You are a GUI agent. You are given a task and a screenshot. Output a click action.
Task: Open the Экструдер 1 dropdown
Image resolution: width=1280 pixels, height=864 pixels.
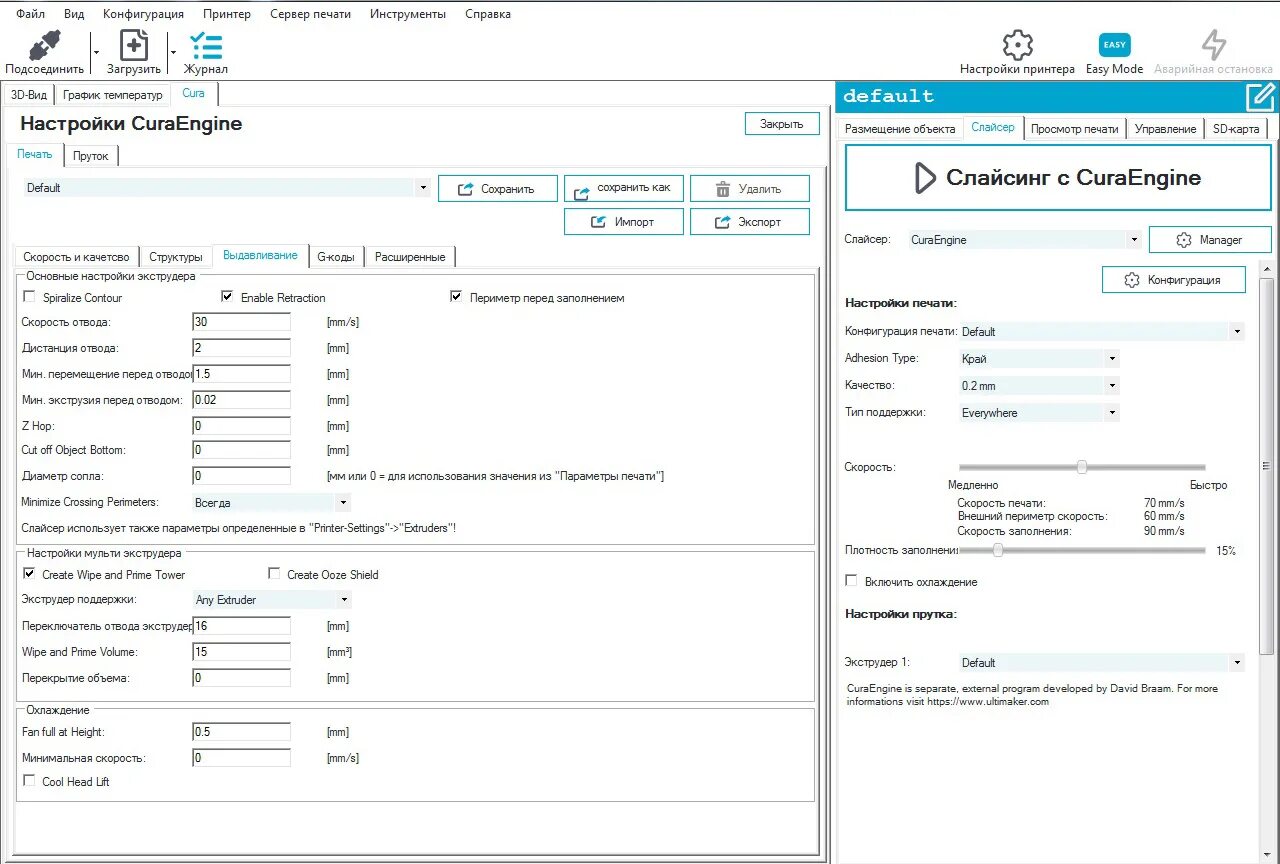[x=1102, y=663]
